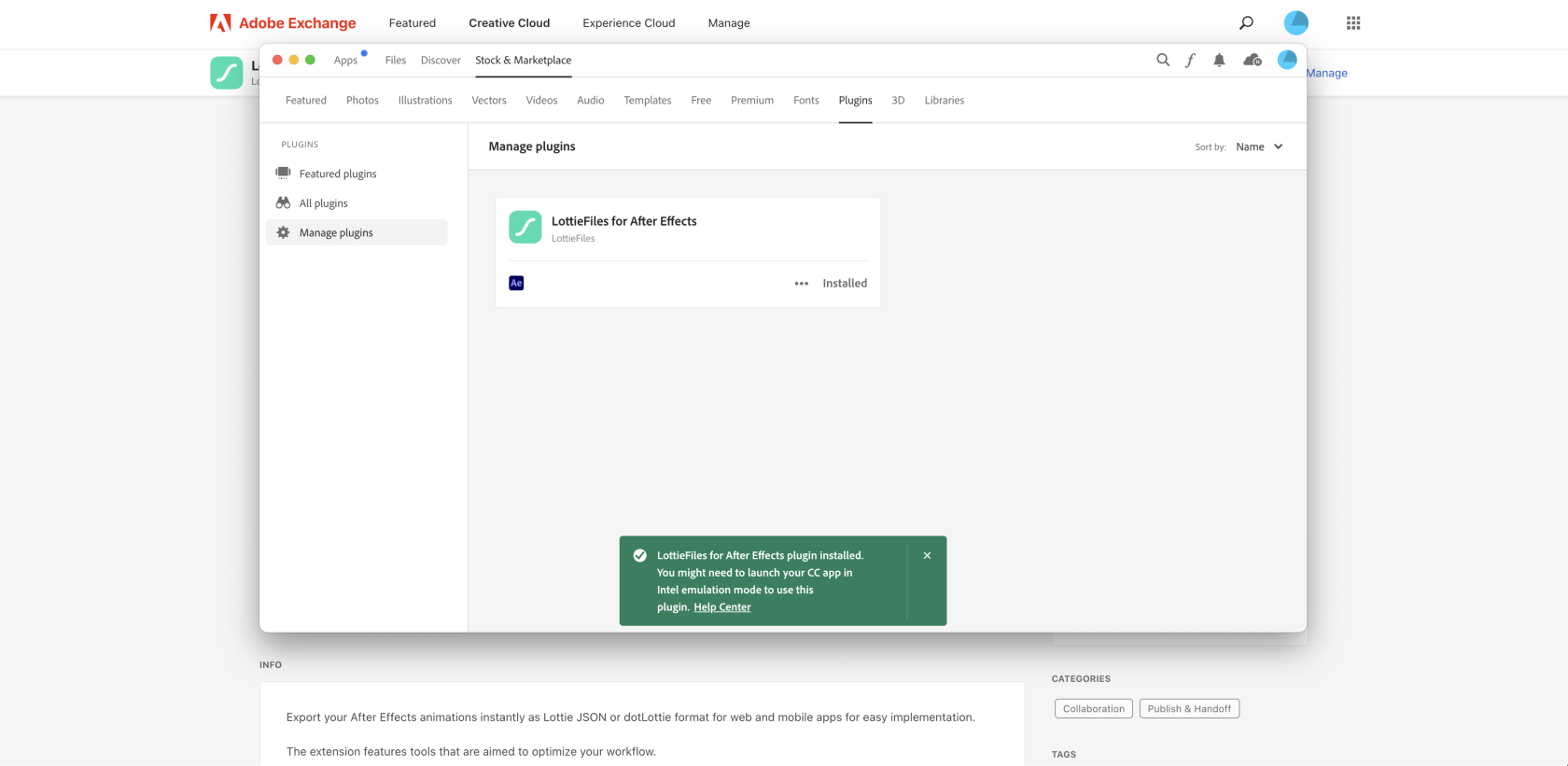Open the Adobe Exchange profile avatar

[1296, 22]
